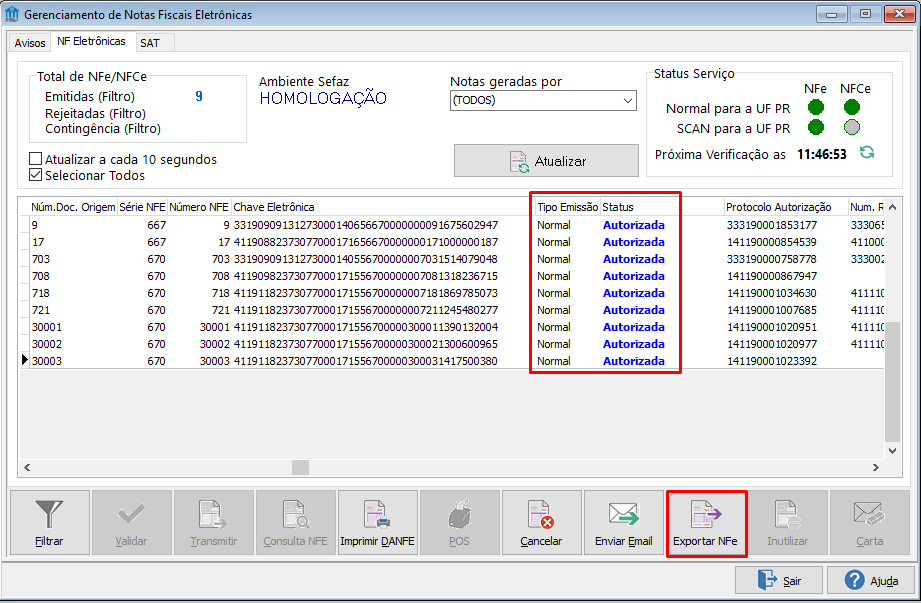921x603 pixels.
Task: Click horizontal scrollbar left arrow
Action: tap(27, 467)
